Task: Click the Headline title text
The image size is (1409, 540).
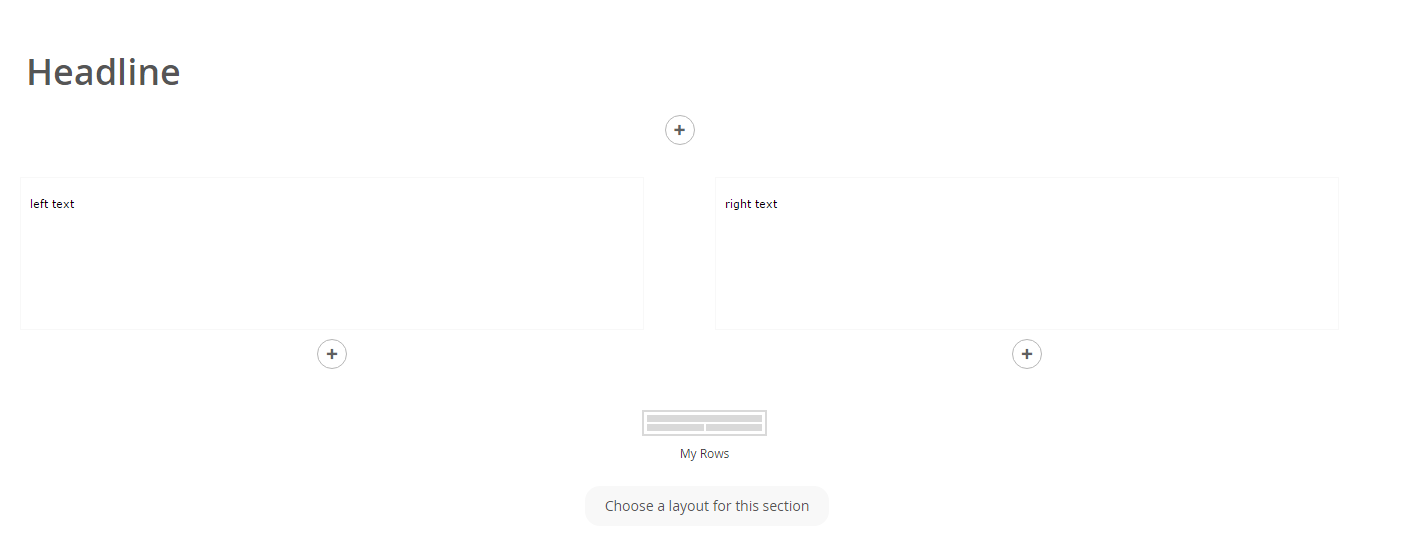Action: [103, 73]
